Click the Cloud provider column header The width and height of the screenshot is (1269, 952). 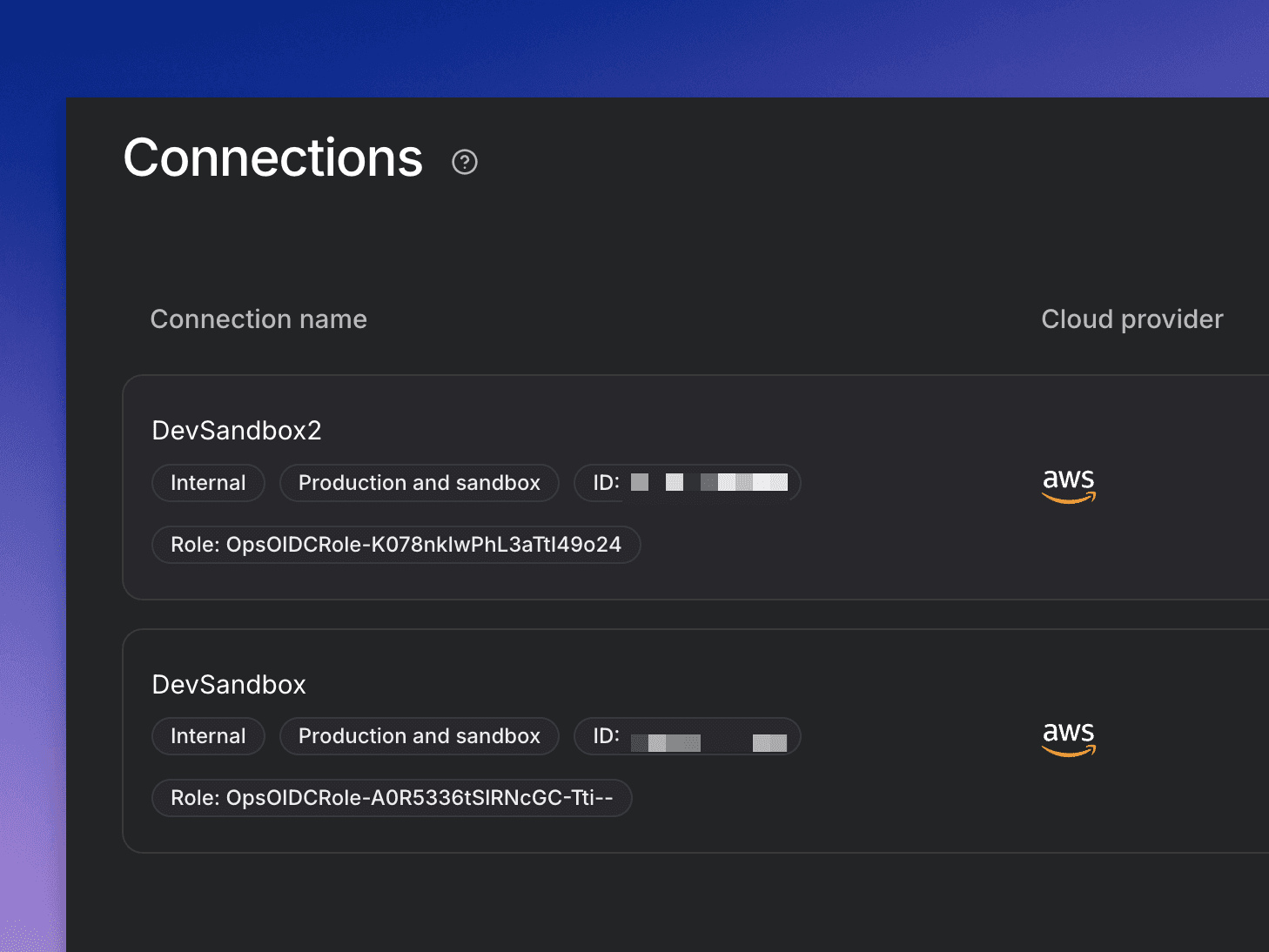(x=1132, y=319)
